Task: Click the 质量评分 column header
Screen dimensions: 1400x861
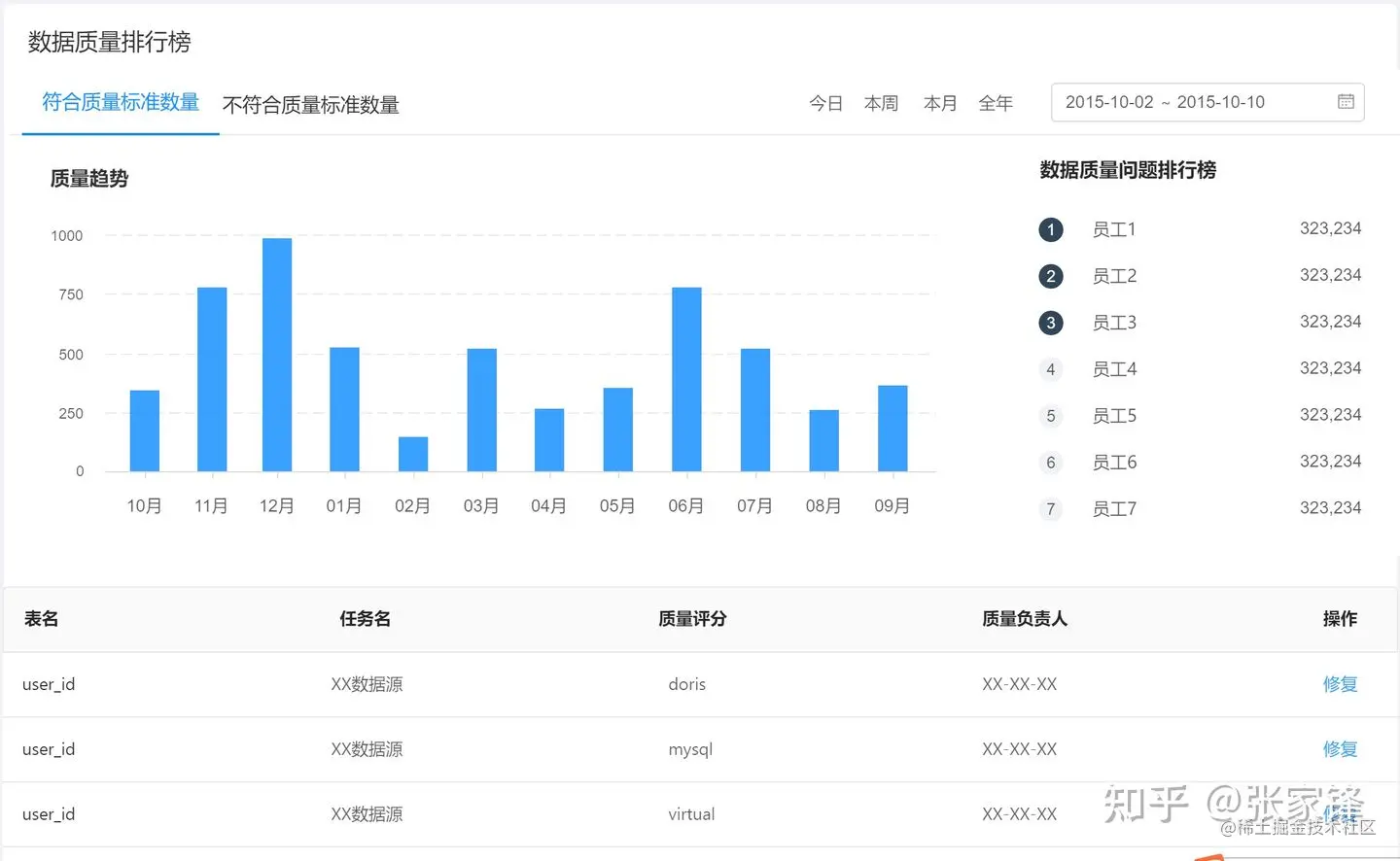Action: [x=692, y=619]
